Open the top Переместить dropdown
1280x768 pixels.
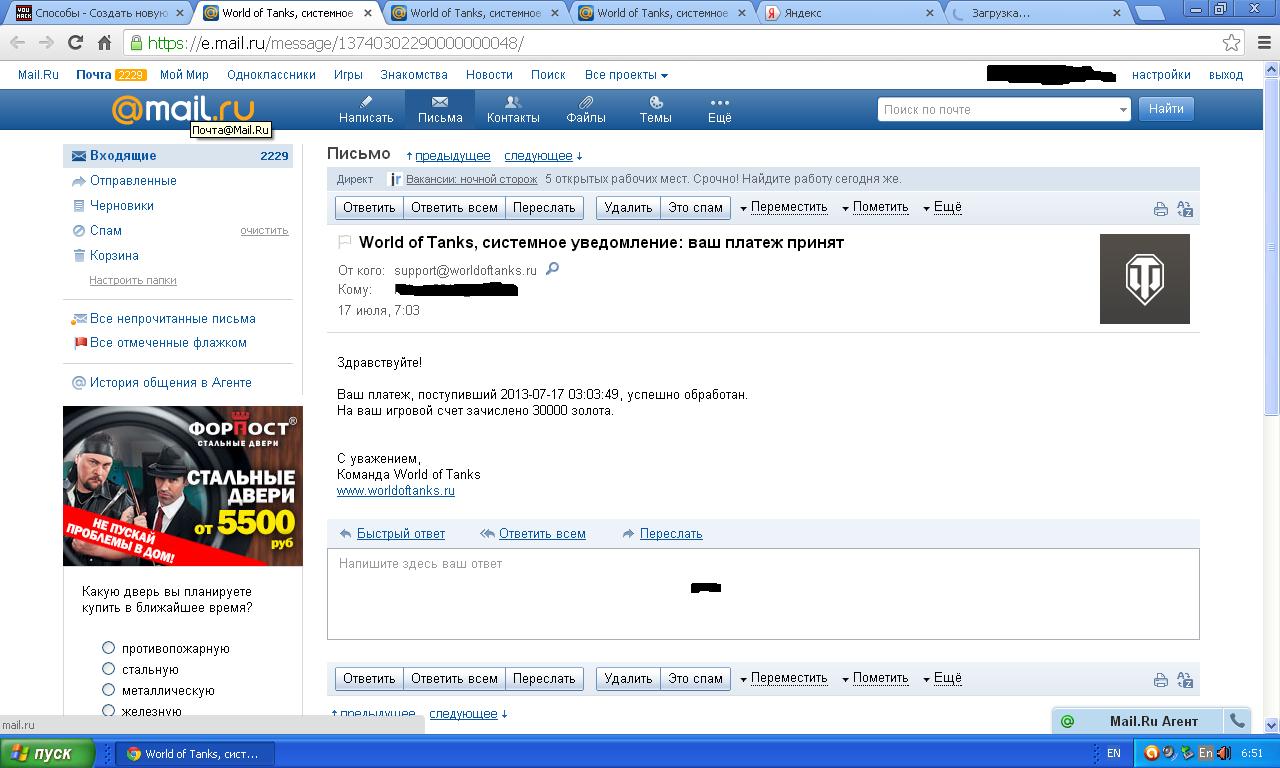pos(784,207)
